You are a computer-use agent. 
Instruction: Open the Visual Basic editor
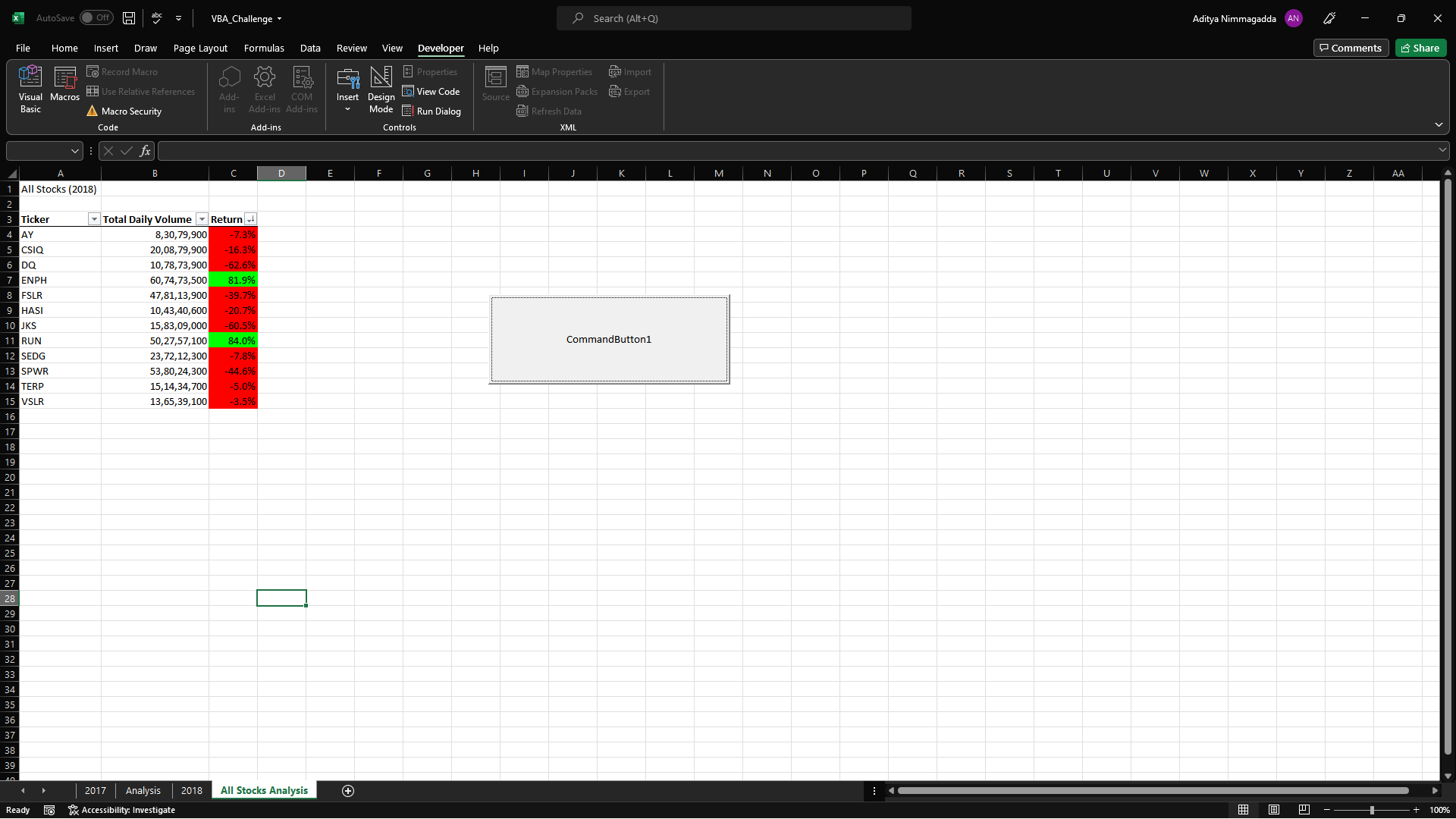[x=30, y=88]
